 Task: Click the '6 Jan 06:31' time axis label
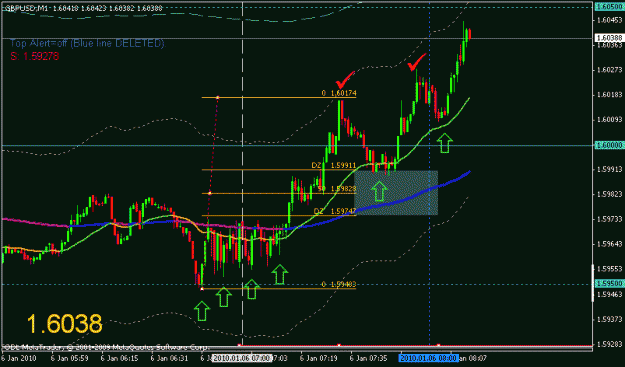click(x=169, y=358)
